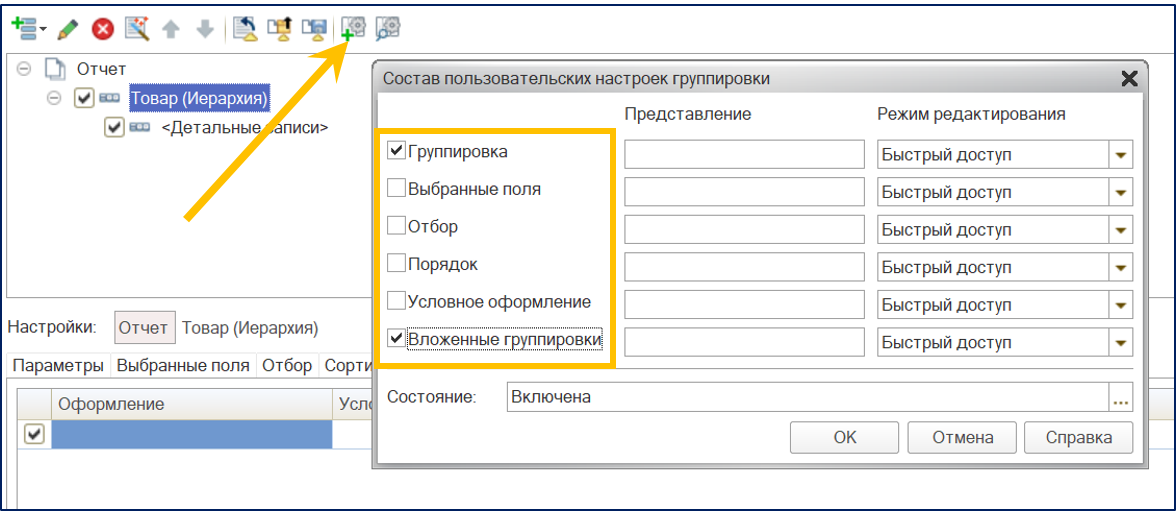Open the edit mode dropdown for Порядок row
Viewport: 1176px width, 511px height.
(x=1120, y=267)
